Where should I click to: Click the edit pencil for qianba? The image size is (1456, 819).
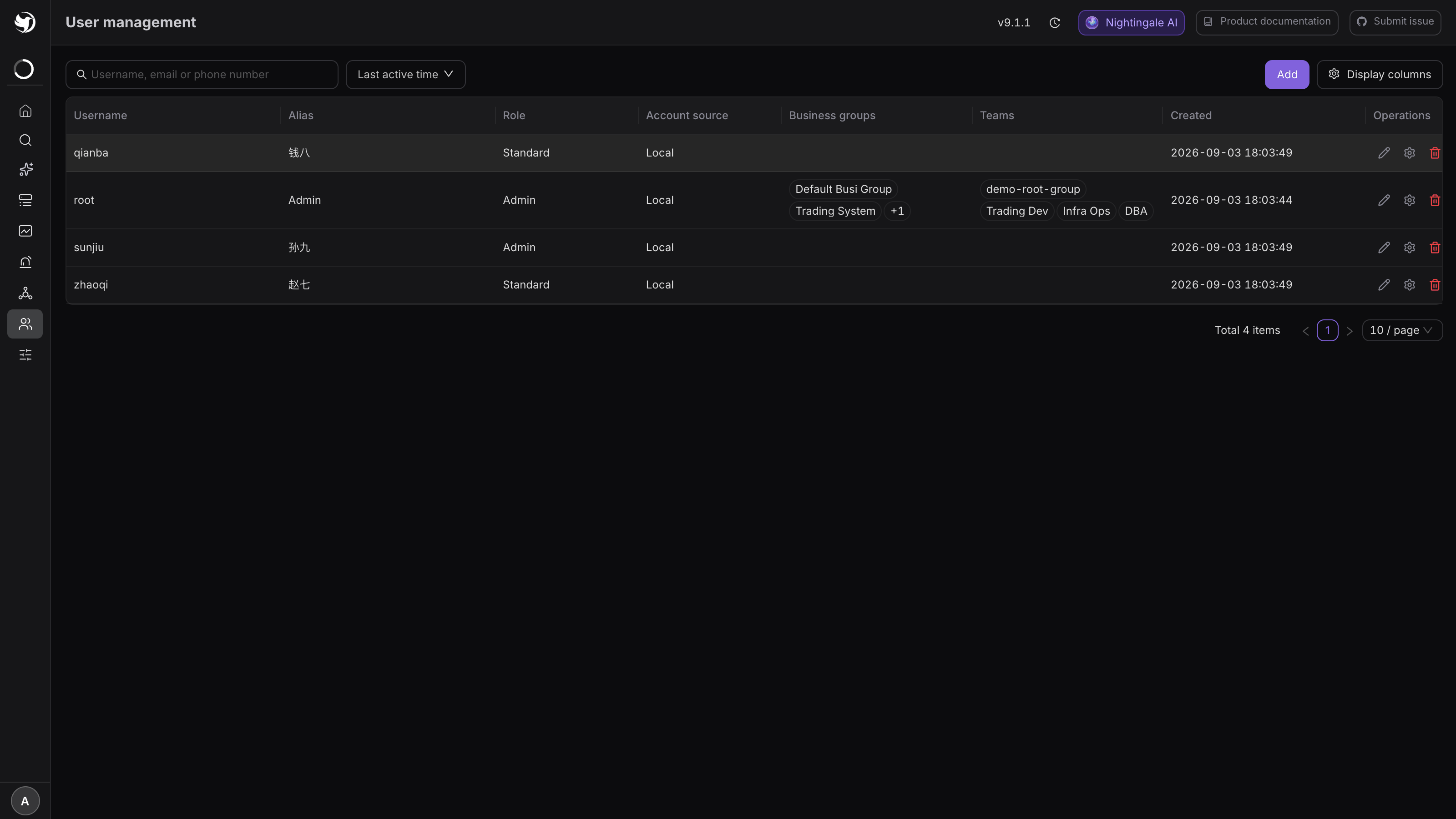coord(1384,153)
